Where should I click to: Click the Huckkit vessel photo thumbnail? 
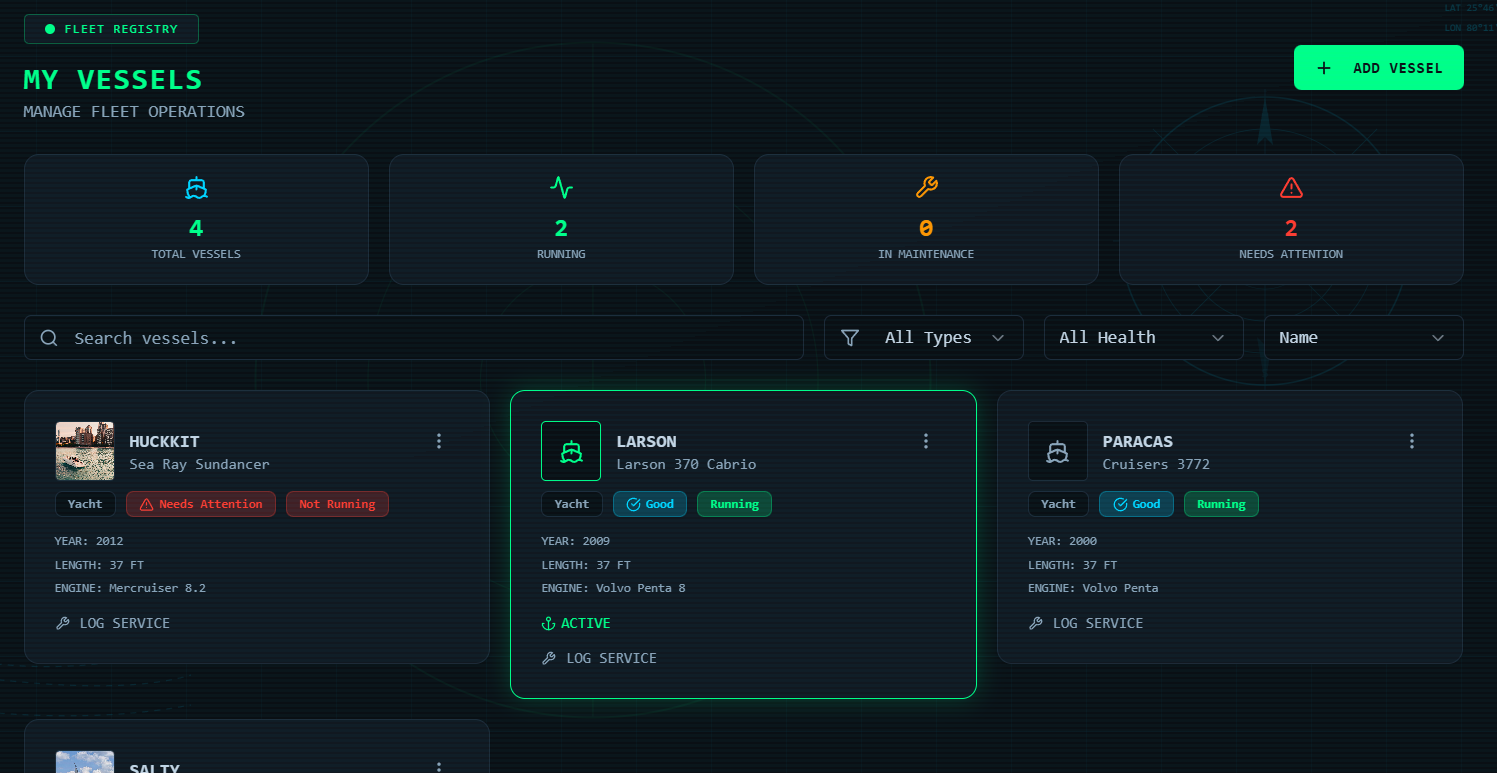tap(85, 451)
